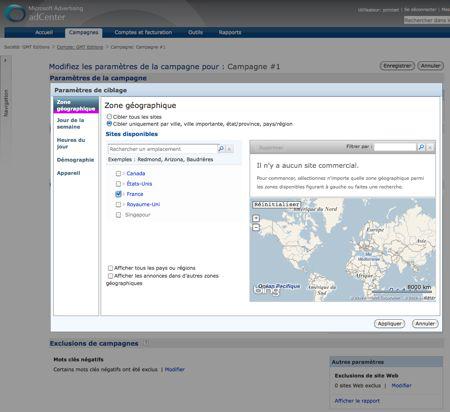Image resolution: width=450 pixels, height=412 pixels.
Task: Open the Campagnes menu tab
Action: (83, 32)
